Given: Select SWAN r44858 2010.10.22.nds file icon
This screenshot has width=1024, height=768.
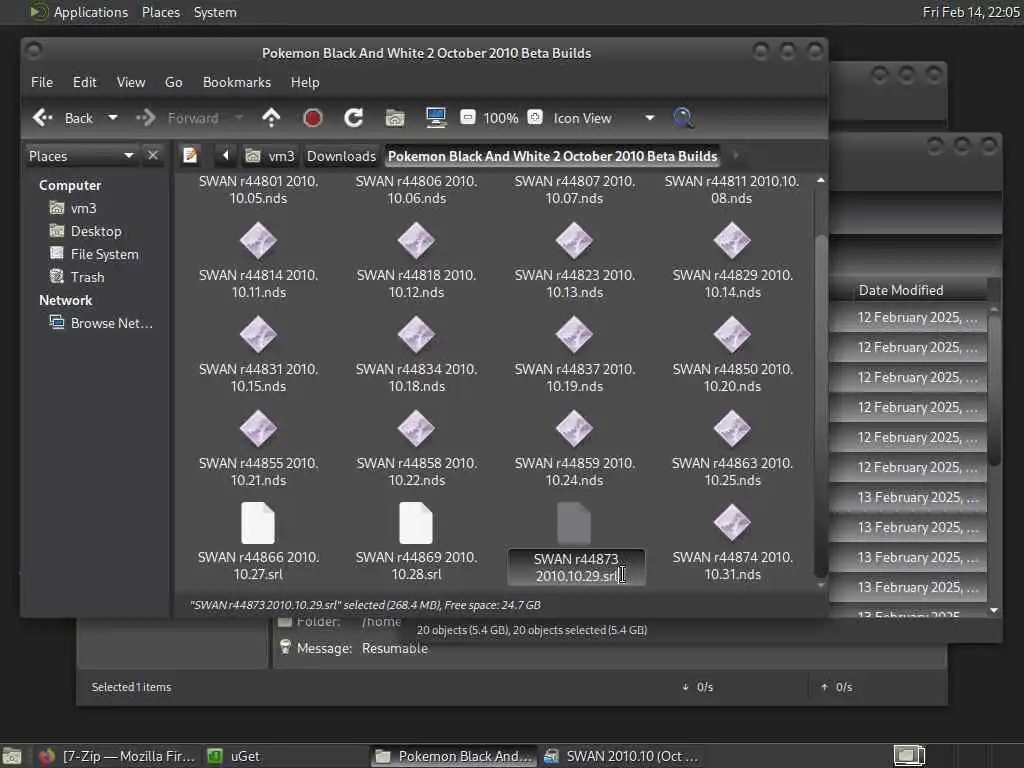Looking at the screenshot, I should click(417, 429).
